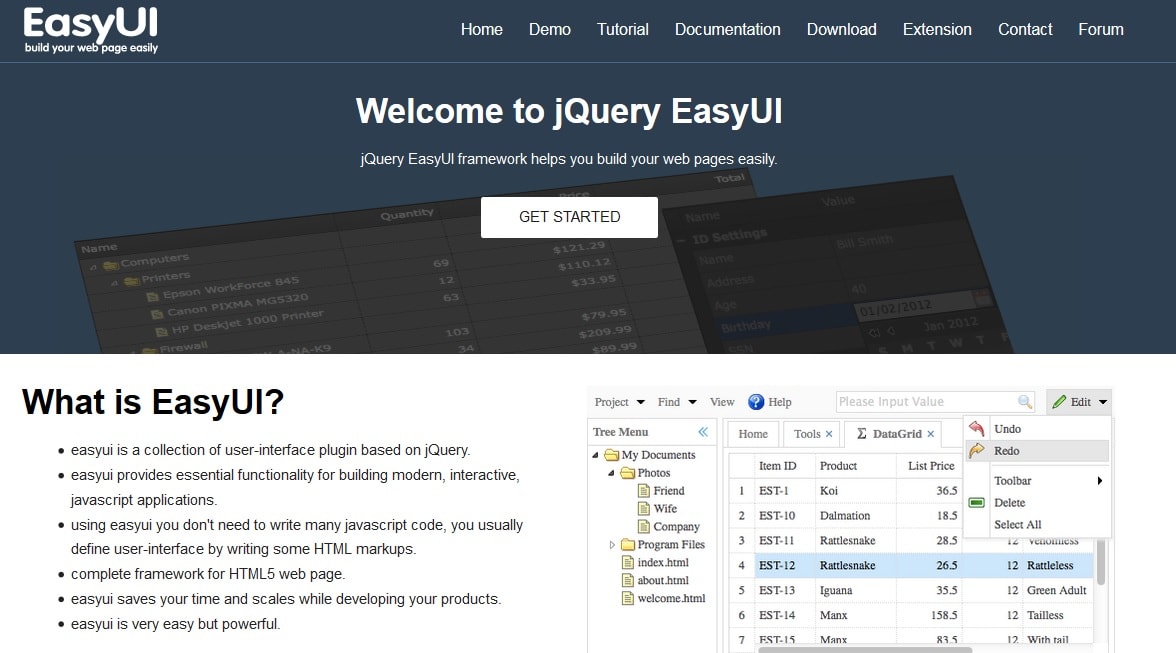Choose Redo from the Edit menu
Screen dimensions: 1176x653
tap(1036, 451)
